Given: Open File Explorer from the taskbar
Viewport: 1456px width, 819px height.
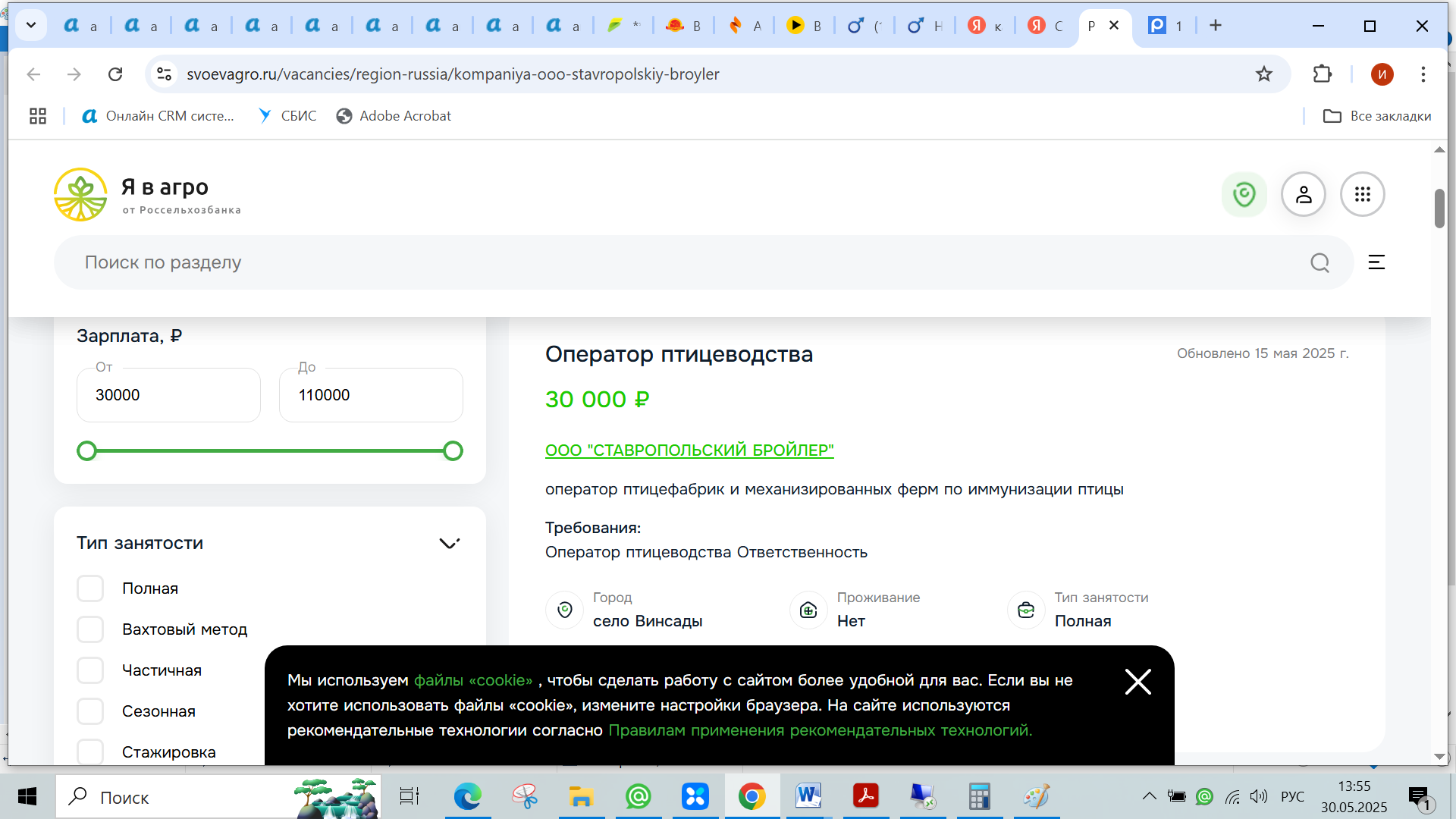Looking at the screenshot, I should (x=581, y=797).
